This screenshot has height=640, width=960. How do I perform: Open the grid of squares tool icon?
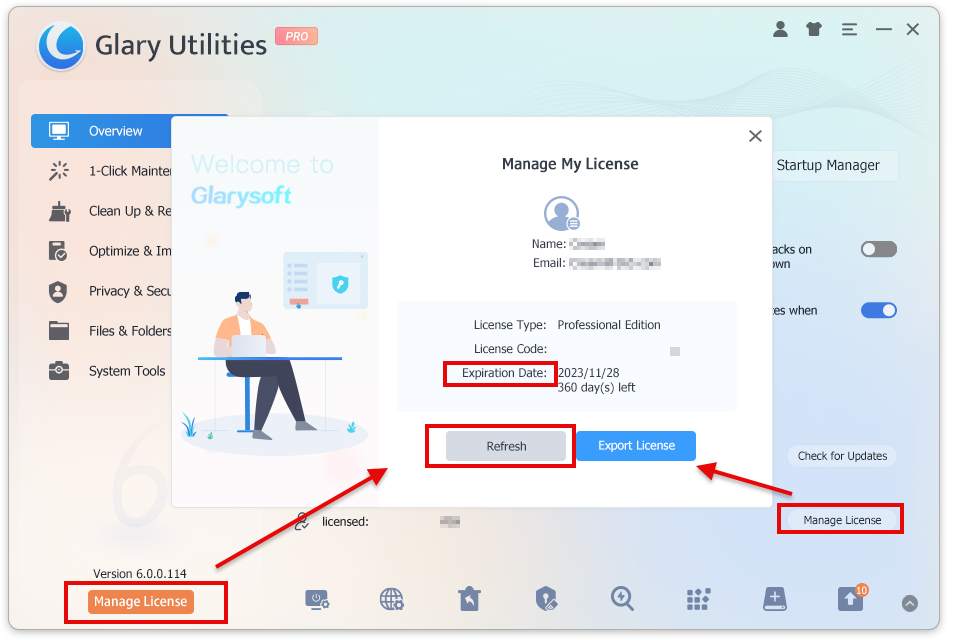(x=699, y=600)
